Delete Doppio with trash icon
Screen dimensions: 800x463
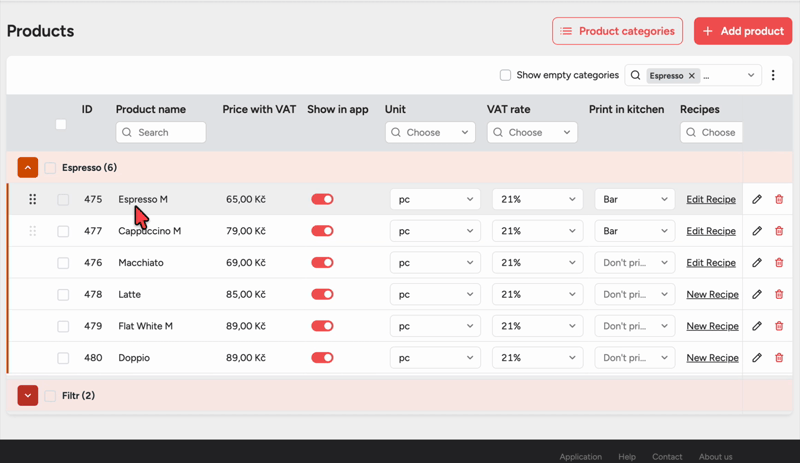click(779, 357)
